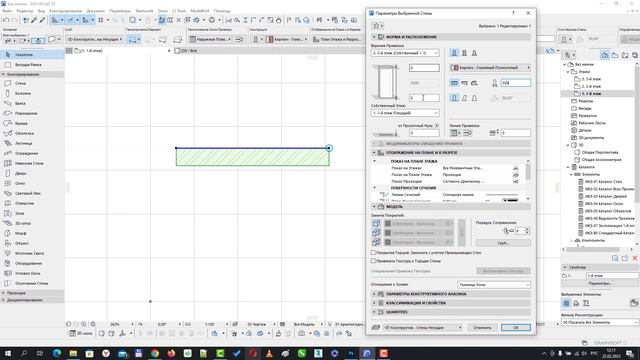Select the Крыша (Roof) tool
Image resolution: width=640 pixels, height=360 pixels.
click(x=21, y=123)
